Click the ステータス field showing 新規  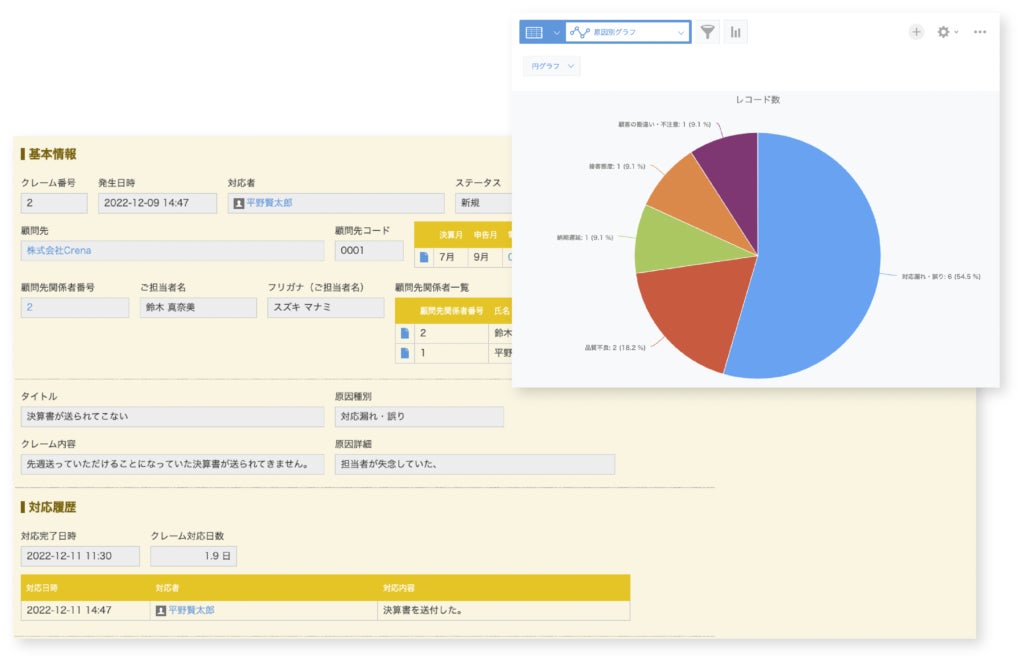pyautogui.click(x=483, y=203)
